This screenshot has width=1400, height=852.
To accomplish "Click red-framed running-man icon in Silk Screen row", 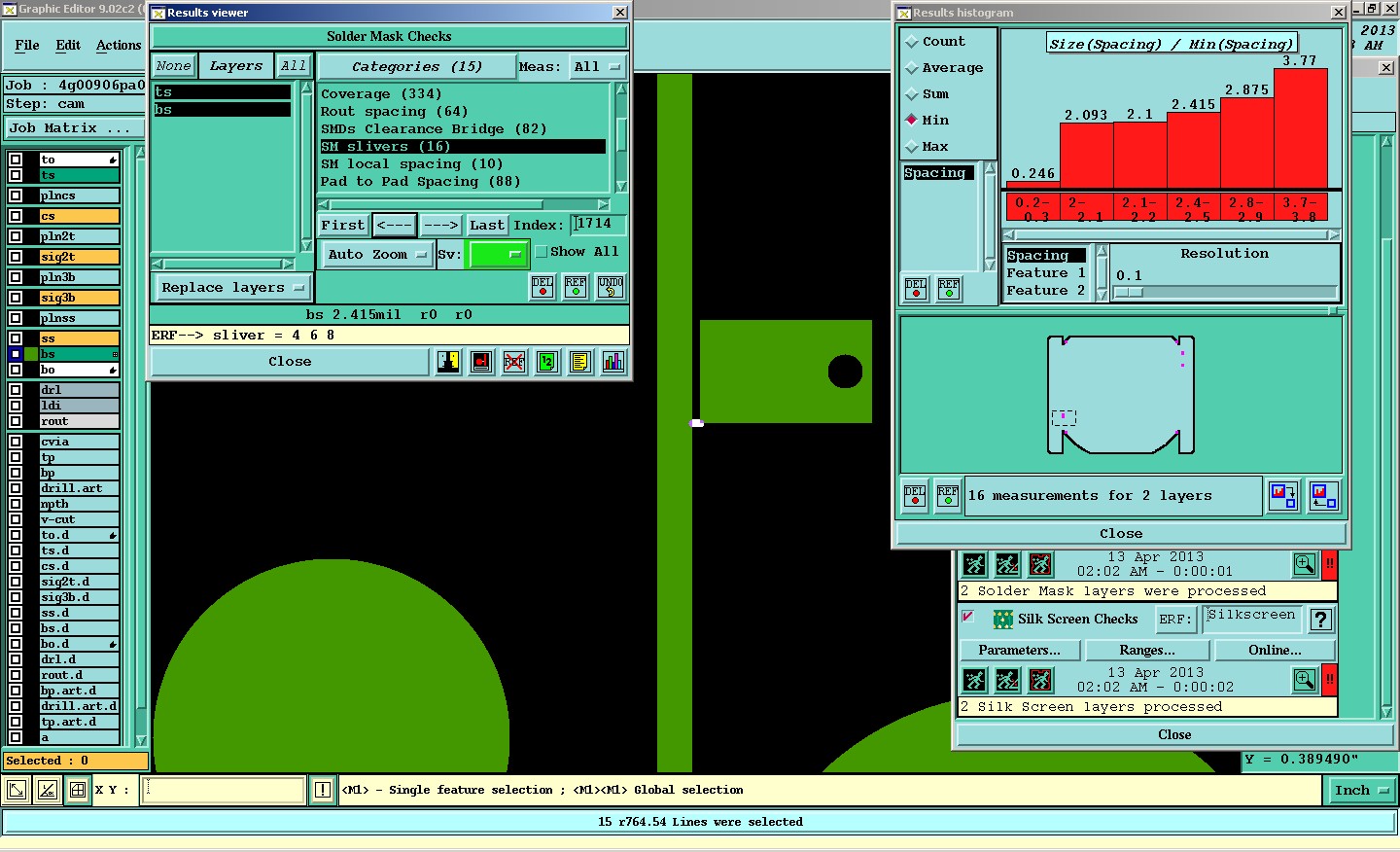I will pyautogui.click(x=1040, y=680).
